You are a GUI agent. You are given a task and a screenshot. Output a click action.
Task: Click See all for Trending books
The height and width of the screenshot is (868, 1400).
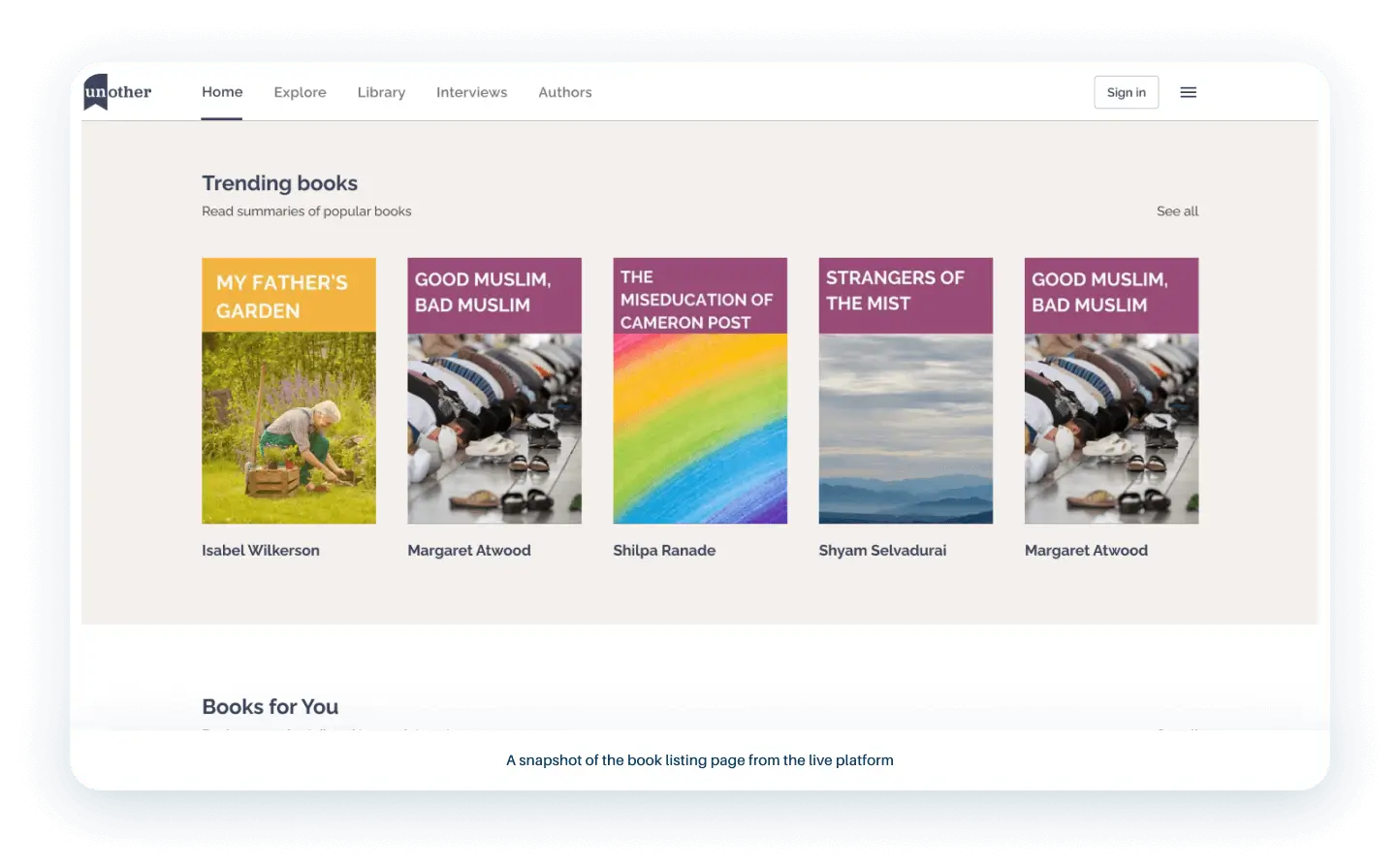pyautogui.click(x=1177, y=211)
